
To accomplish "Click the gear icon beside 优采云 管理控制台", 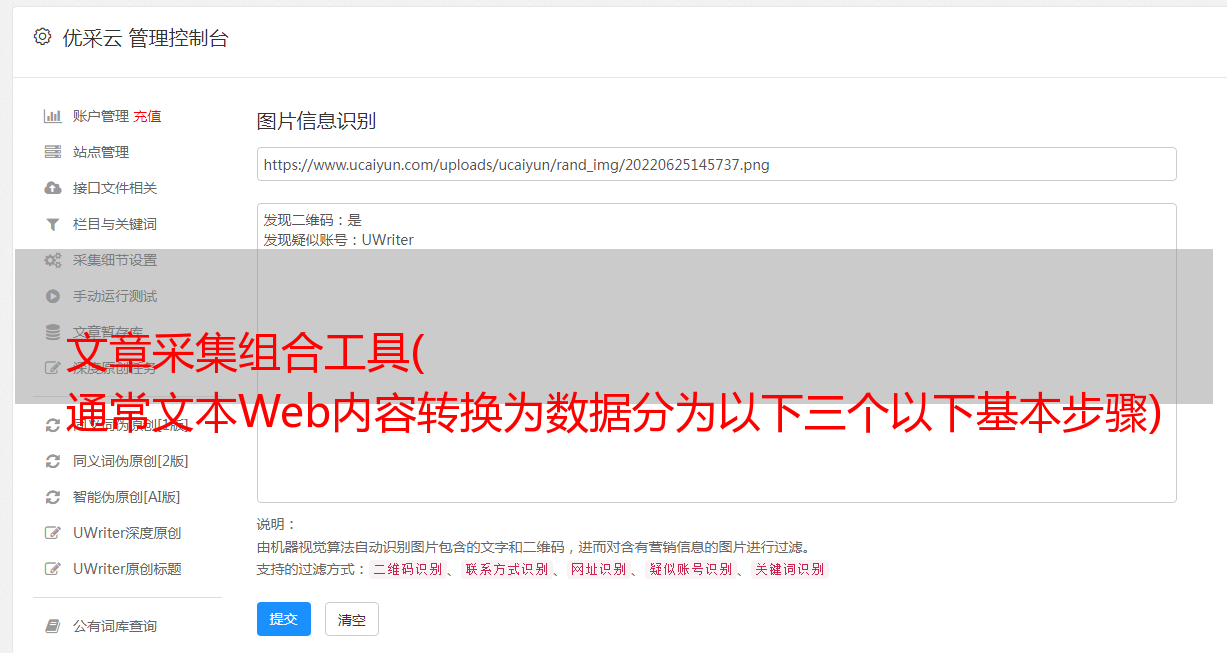I will pyautogui.click(x=42, y=37).
